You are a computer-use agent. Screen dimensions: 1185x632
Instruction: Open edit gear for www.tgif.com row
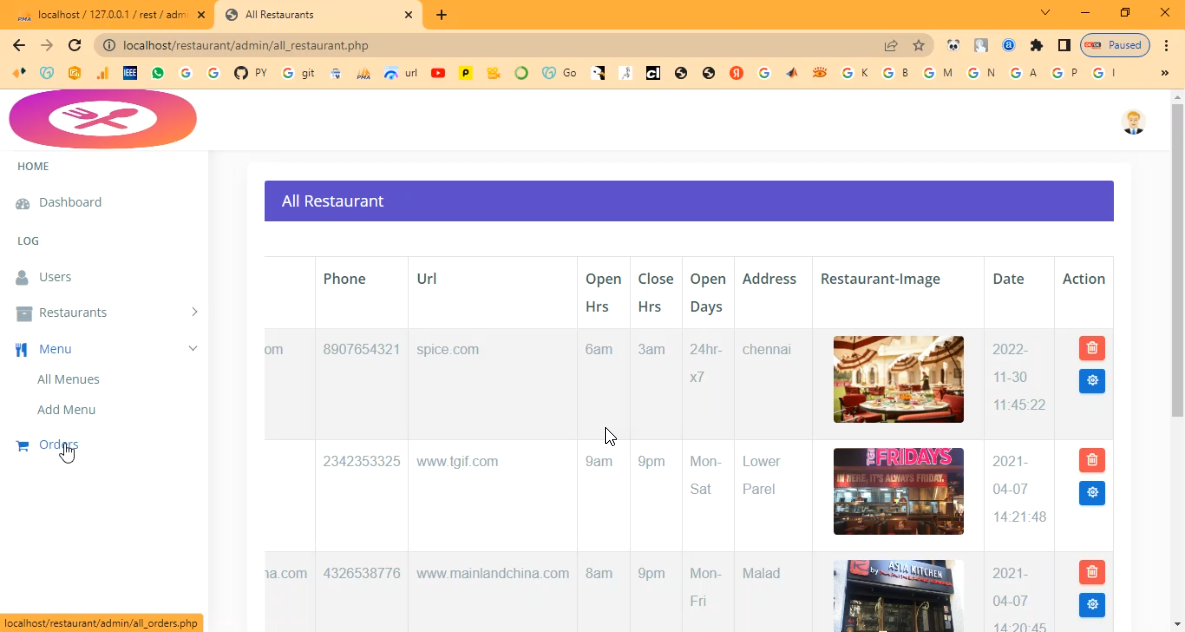point(1091,493)
